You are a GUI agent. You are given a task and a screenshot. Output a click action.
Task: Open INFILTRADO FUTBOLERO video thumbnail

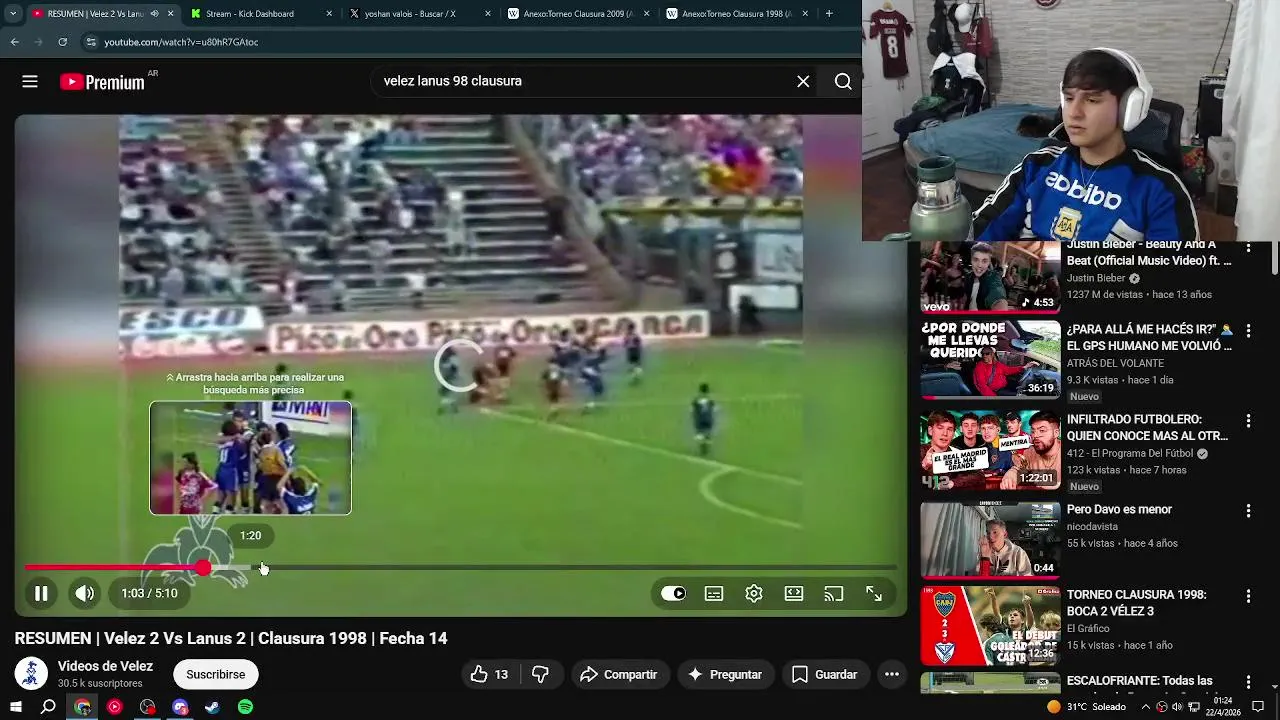[990, 450]
